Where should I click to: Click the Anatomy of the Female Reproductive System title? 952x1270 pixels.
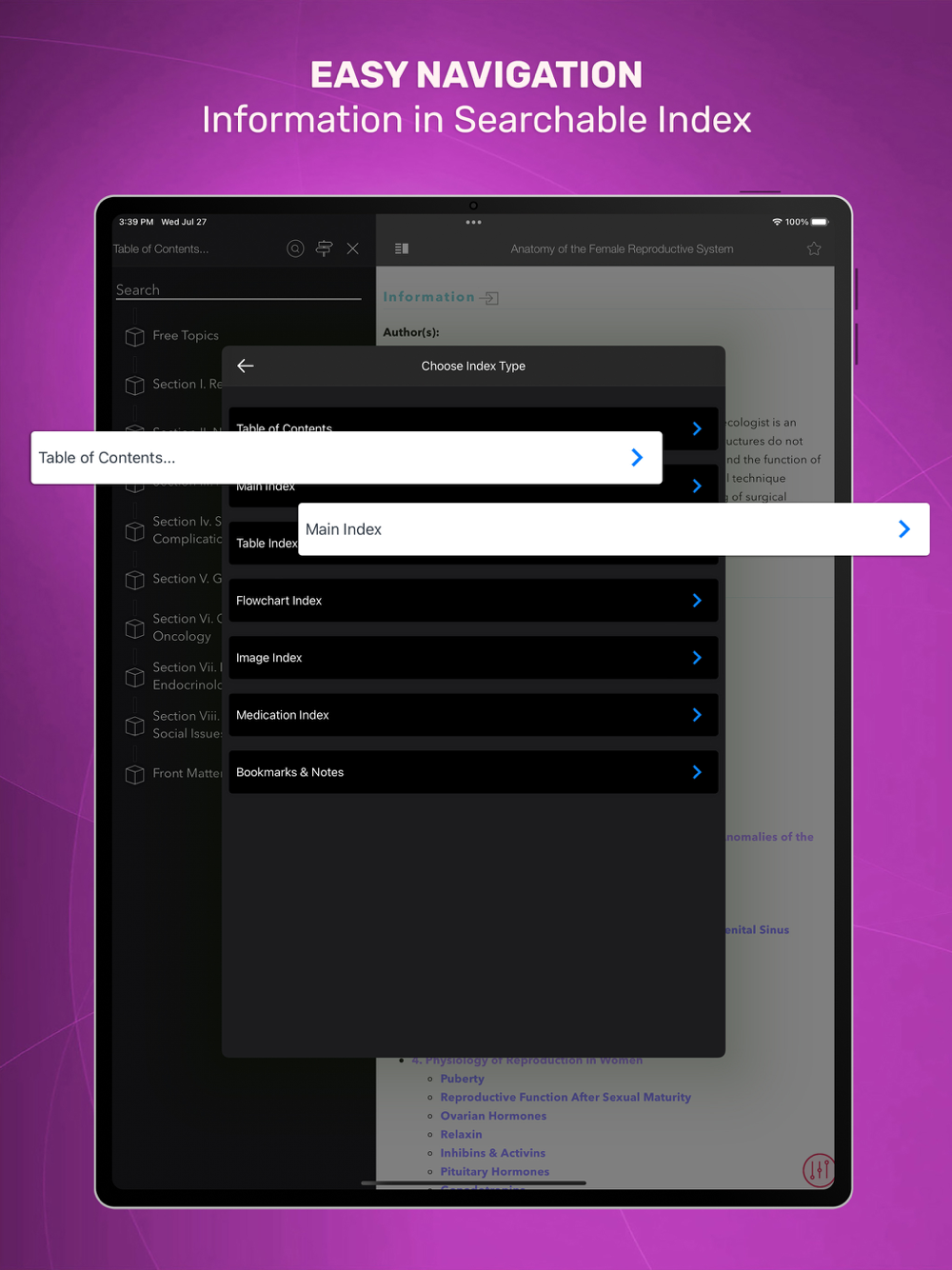click(x=622, y=248)
